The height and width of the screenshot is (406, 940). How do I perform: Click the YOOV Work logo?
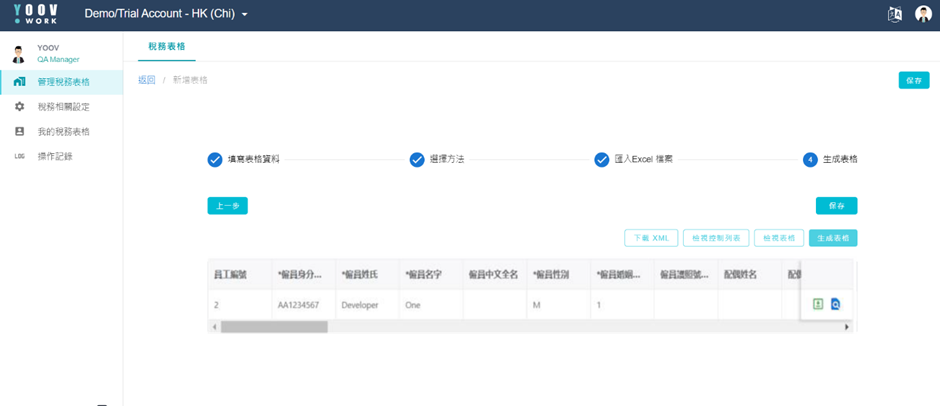click(x=36, y=13)
